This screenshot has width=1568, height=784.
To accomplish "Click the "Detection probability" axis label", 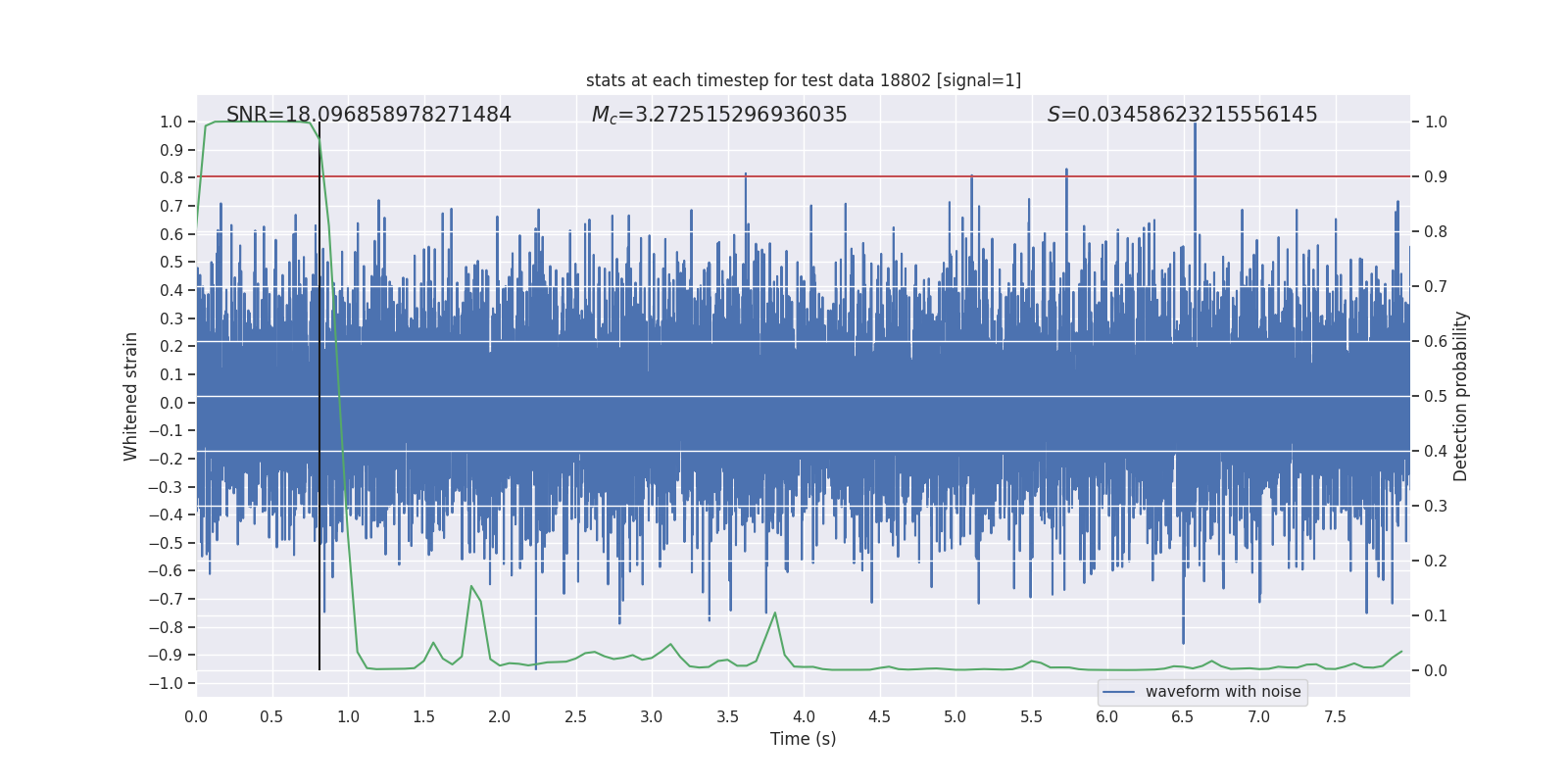I will 1460,396.
